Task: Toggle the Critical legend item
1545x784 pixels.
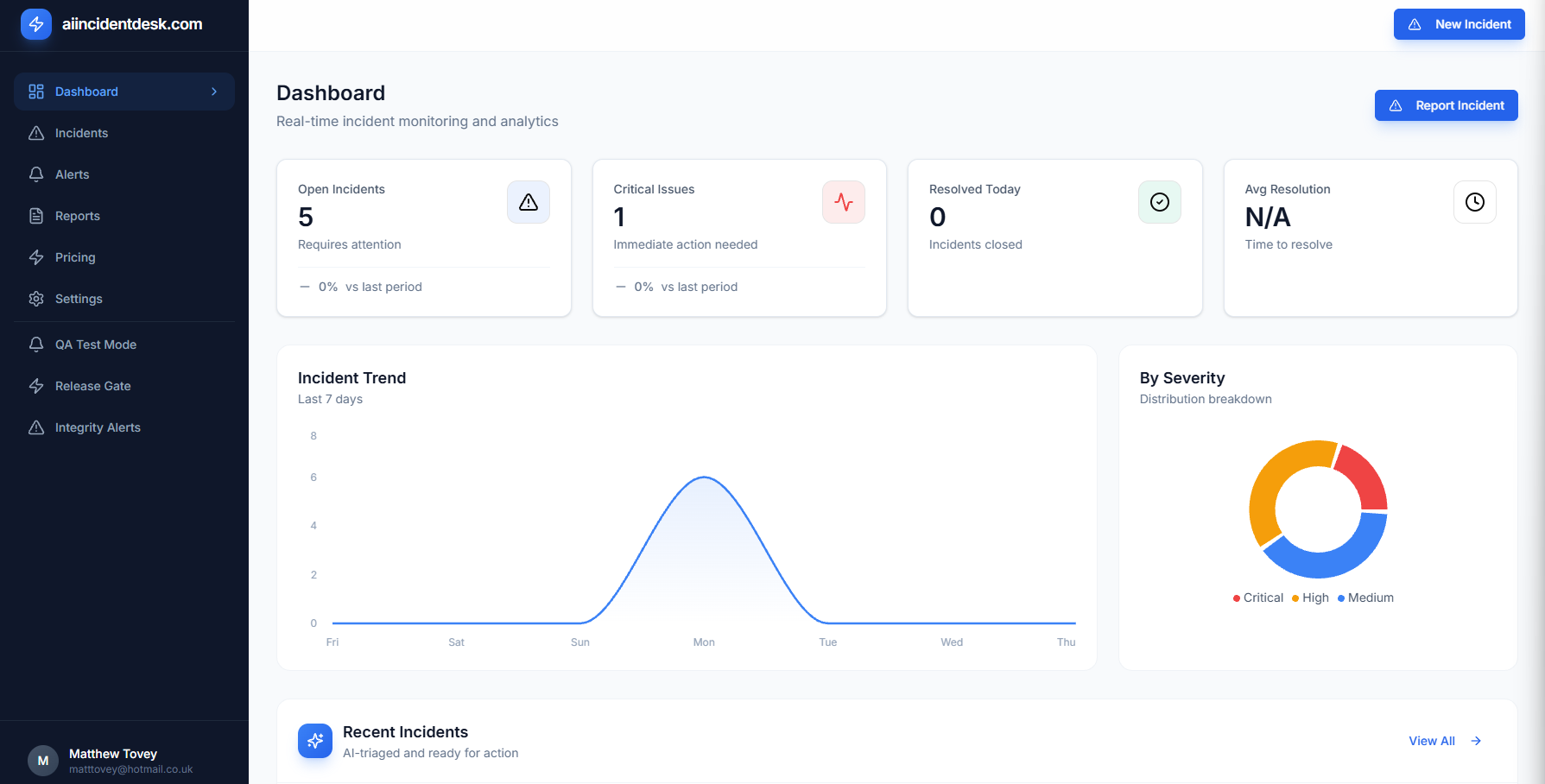Action: (1258, 597)
